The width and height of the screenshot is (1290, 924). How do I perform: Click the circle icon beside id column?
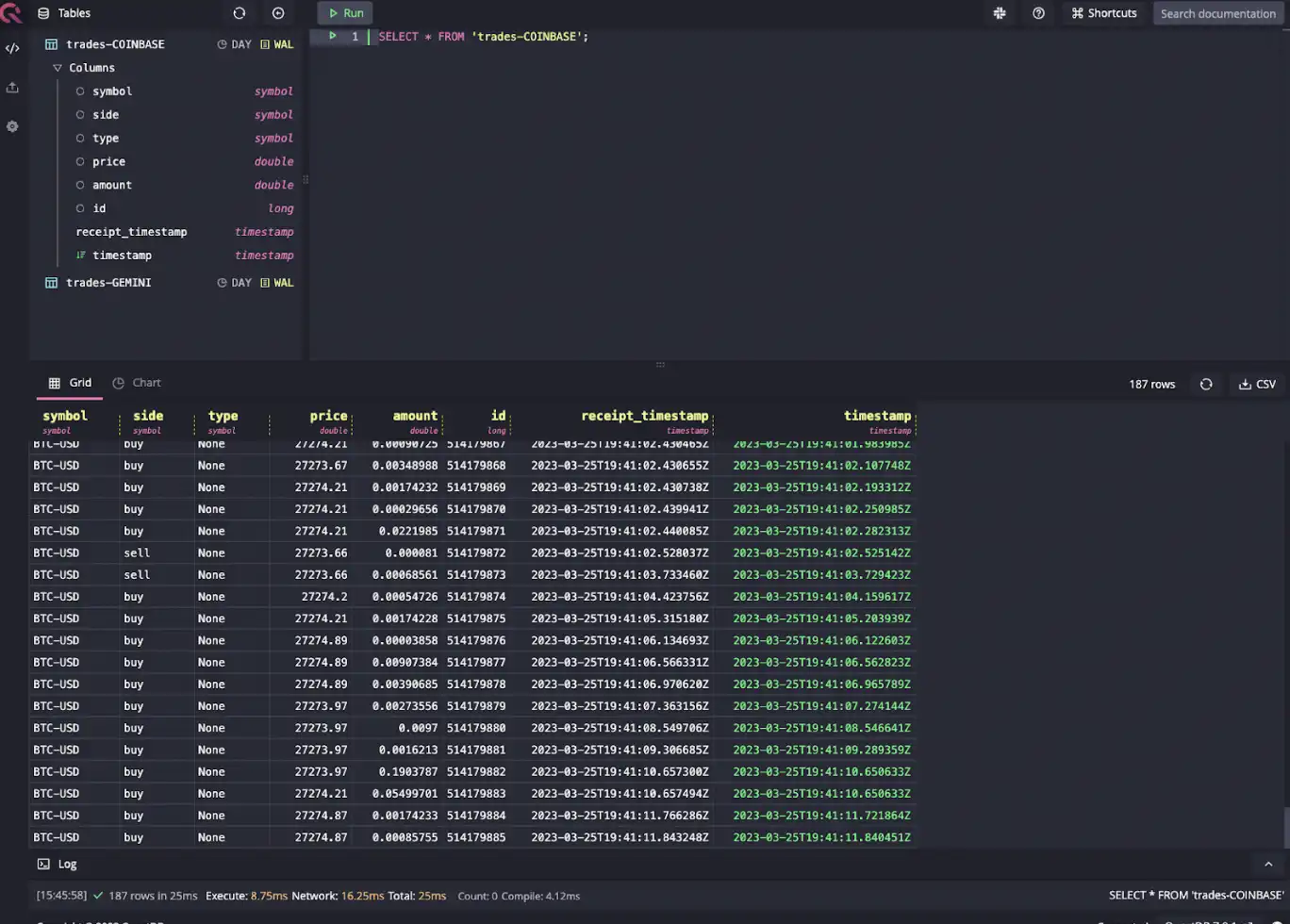click(80, 208)
